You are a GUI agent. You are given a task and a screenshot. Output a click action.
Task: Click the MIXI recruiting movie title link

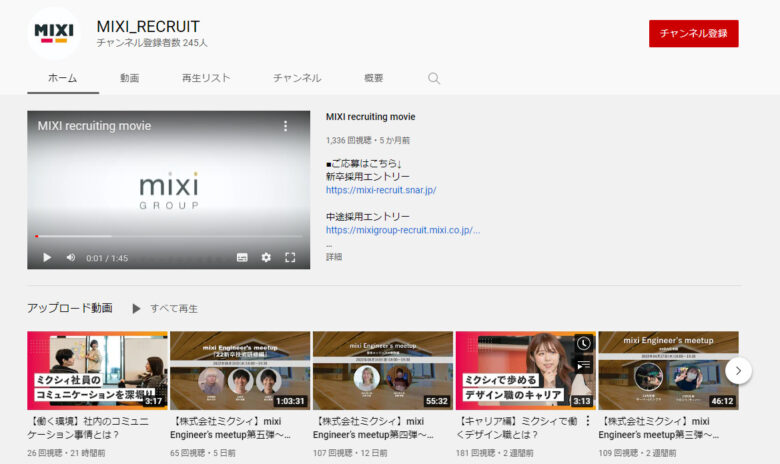(371, 117)
